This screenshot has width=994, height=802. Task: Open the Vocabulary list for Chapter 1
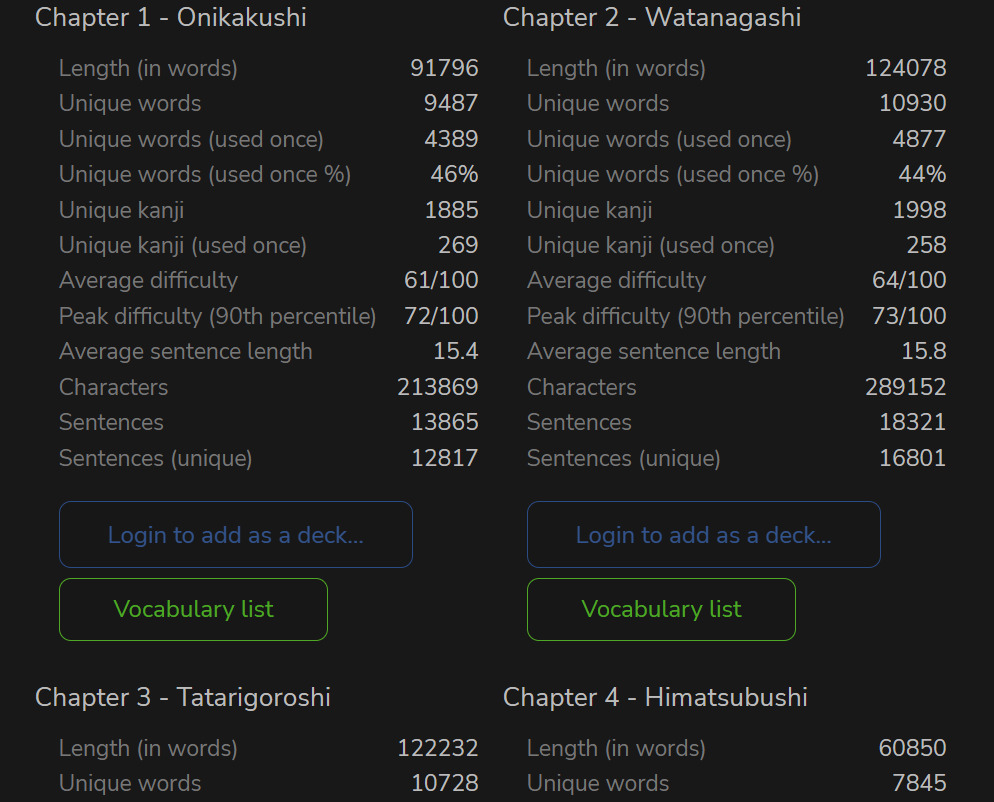pyautogui.click(x=193, y=609)
